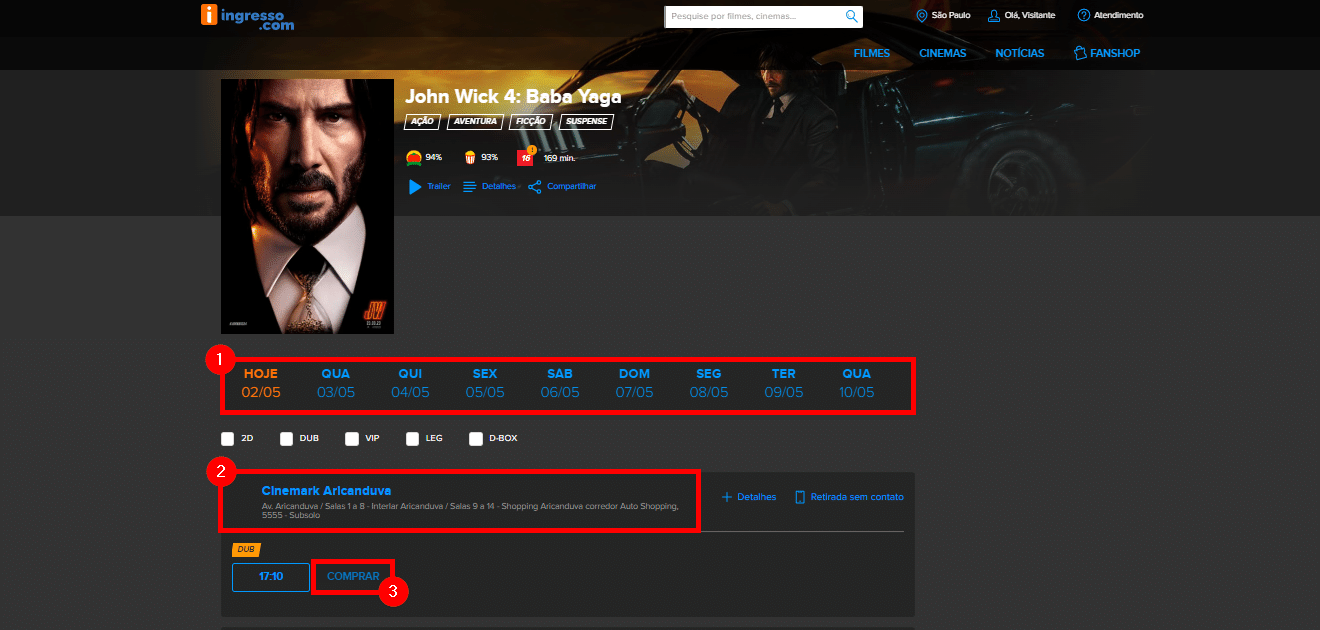Click the Compartilhar link text

point(571,186)
